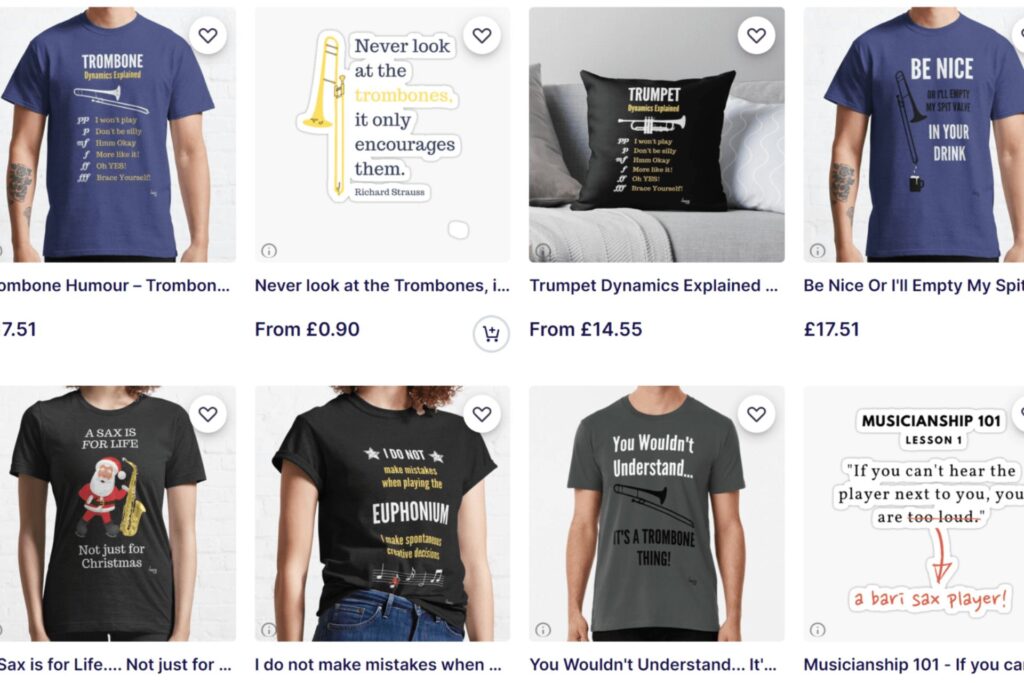Open info icon on Be Nice shirt image
Image resolution: width=1024 pixels, height=683 pixels.
tap(818, 250)
